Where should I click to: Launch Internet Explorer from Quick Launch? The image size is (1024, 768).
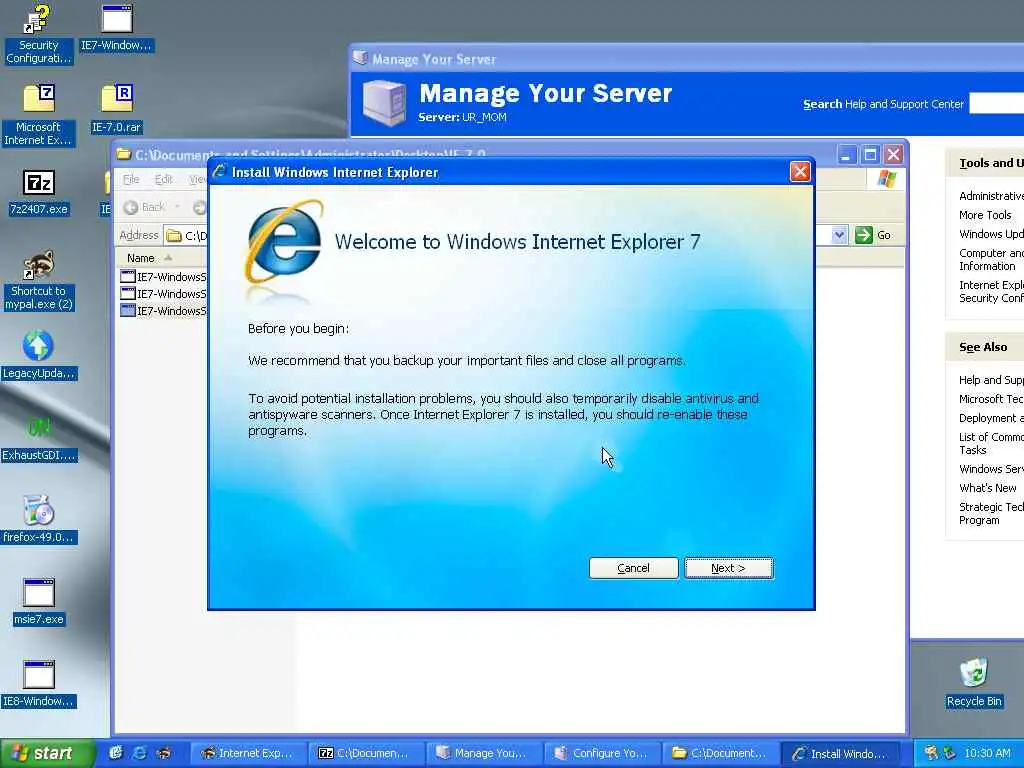click(x=140, y=753)
